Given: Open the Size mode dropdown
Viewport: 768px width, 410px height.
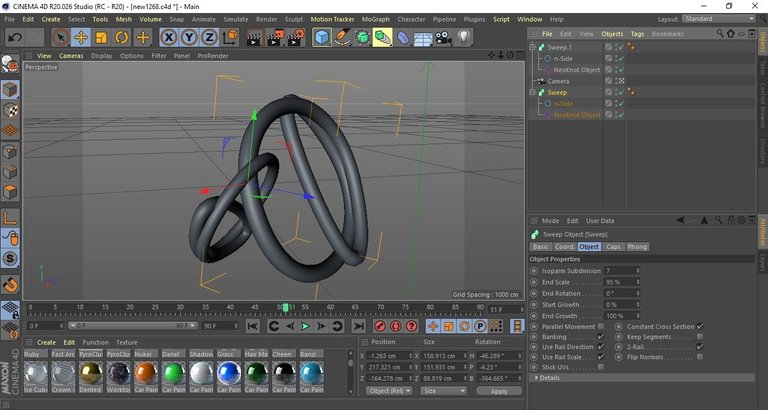Looking at the screenshot, I should coord(444,391).
